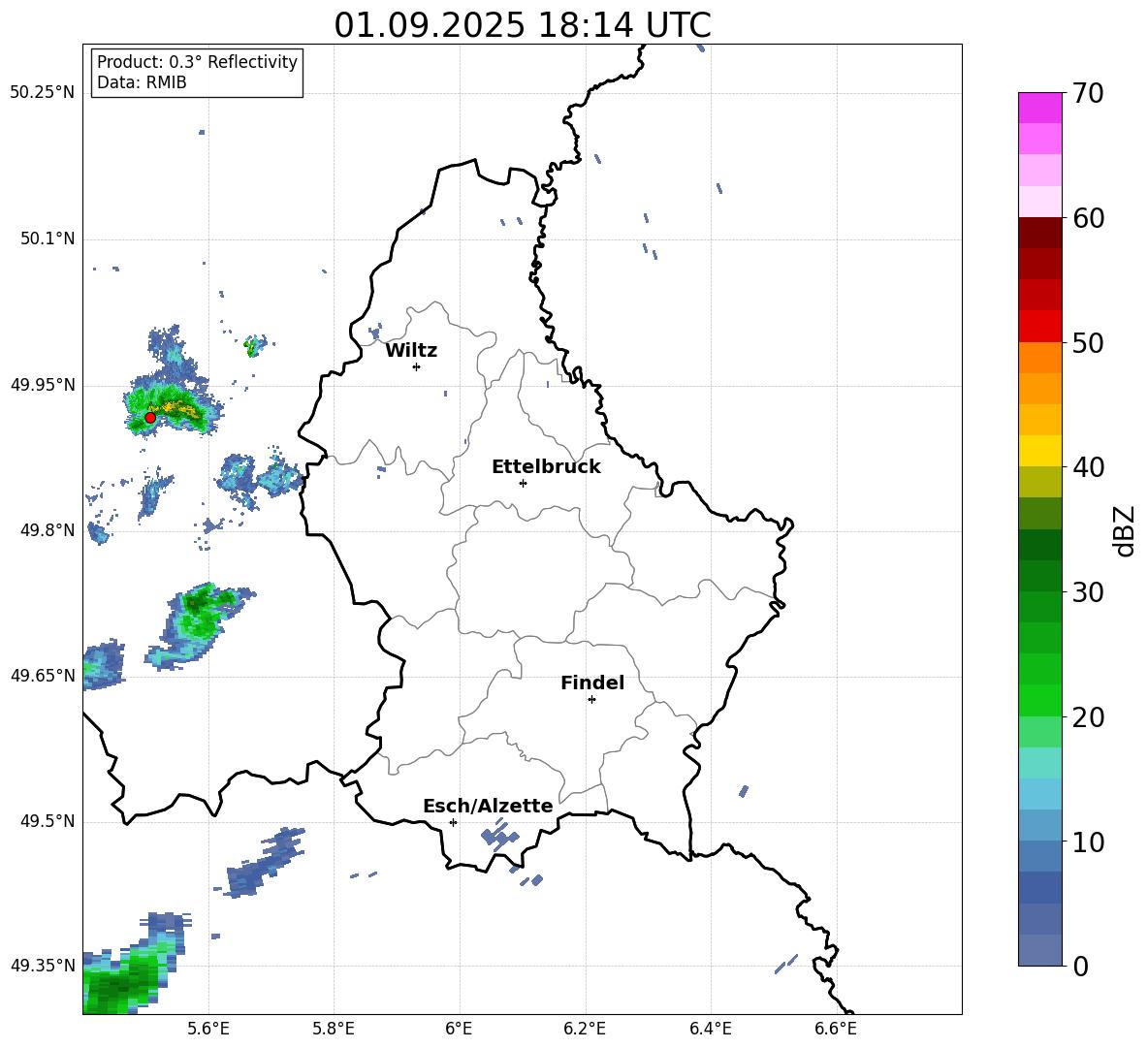Click the Esch/Alzette station cross marker
The image size is (1148, 1048).
453,822
